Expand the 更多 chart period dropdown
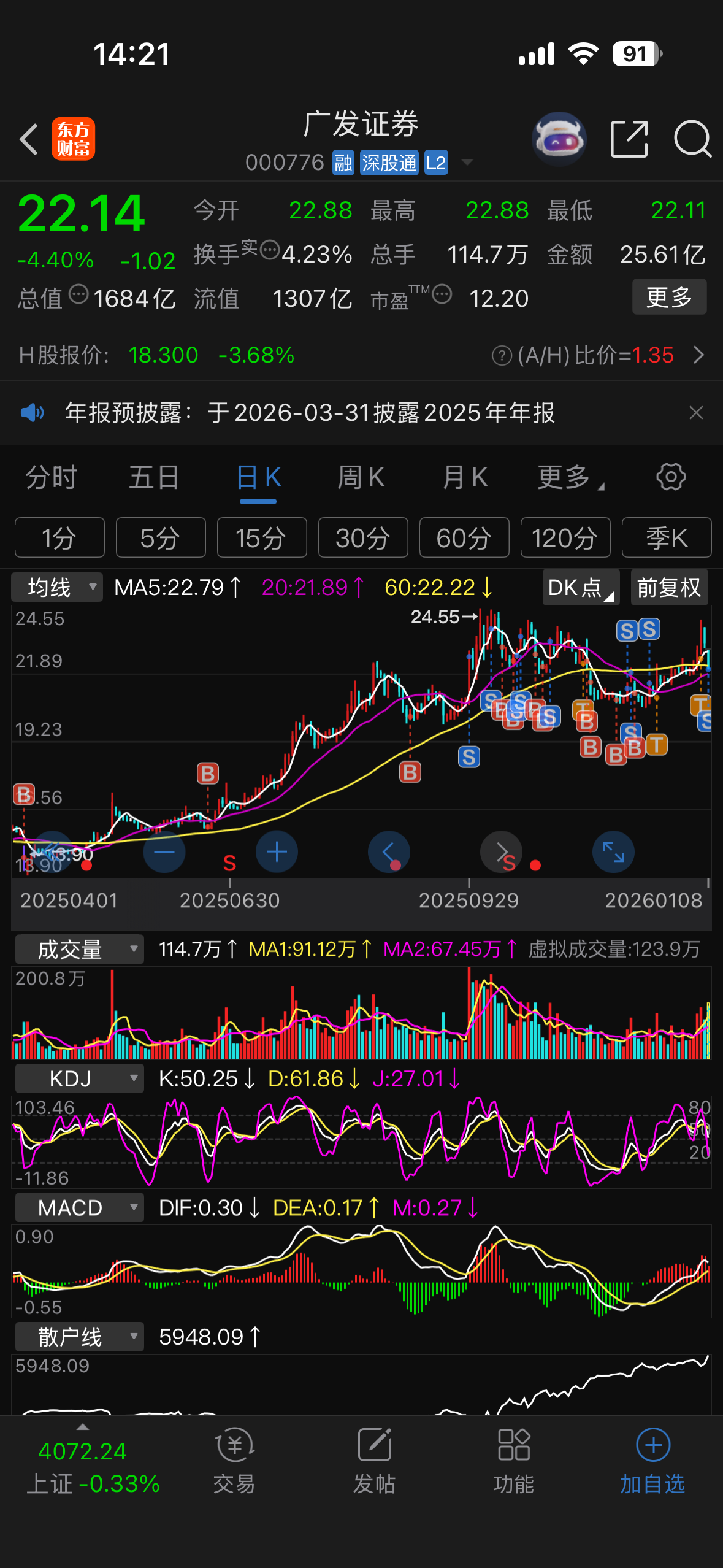 [x=570, y=477]
